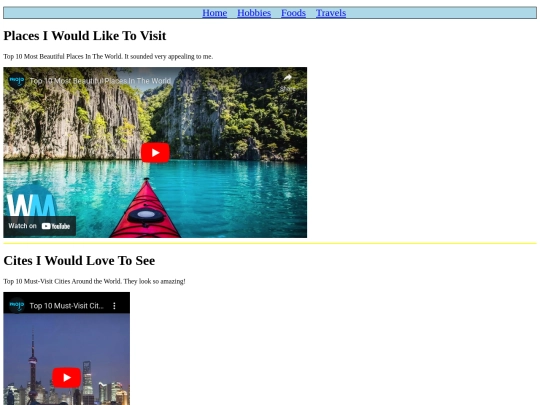Click the YouTube logo in Watch on badge
Viewport: 540px width, 405px height.
pyautogui.click(x=56, y=226)
